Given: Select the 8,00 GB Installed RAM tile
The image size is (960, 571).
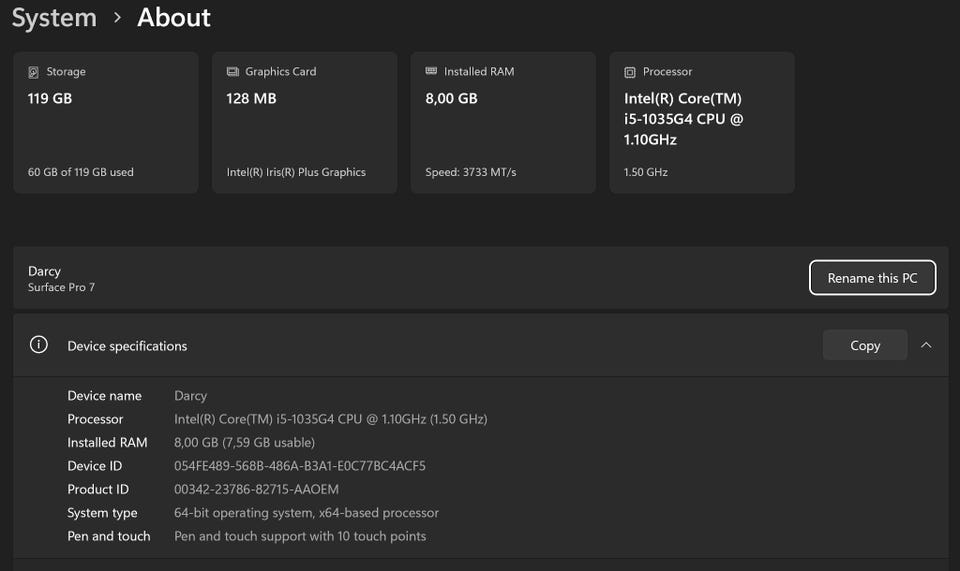Looking at the screenshot, I should (x=502, y=122).
